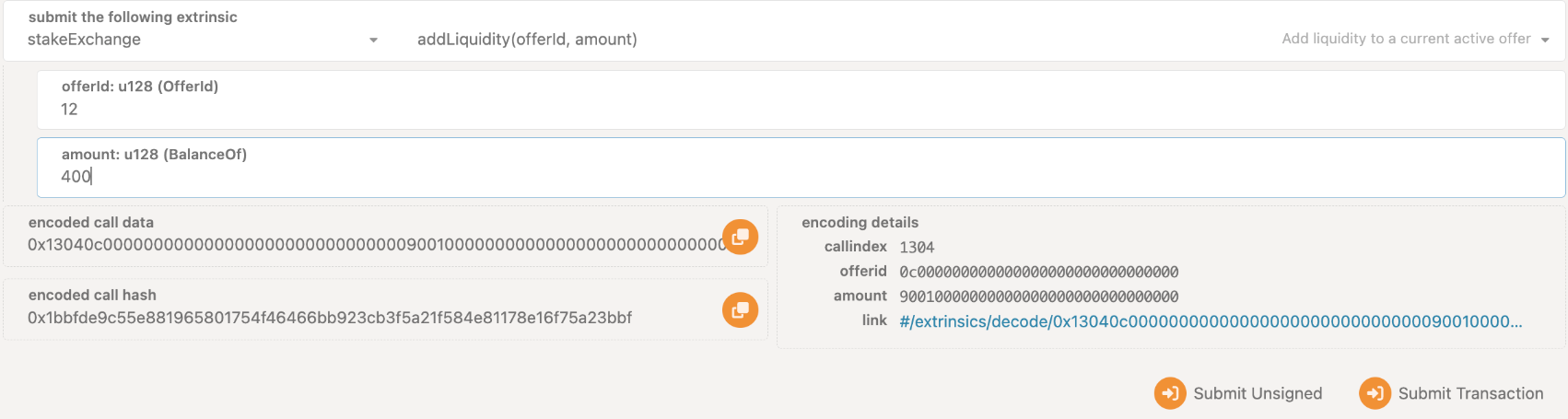Click the Submit Transaction arrow icon
This screenshot has height=419, width=1568.
pos(1375,393)
